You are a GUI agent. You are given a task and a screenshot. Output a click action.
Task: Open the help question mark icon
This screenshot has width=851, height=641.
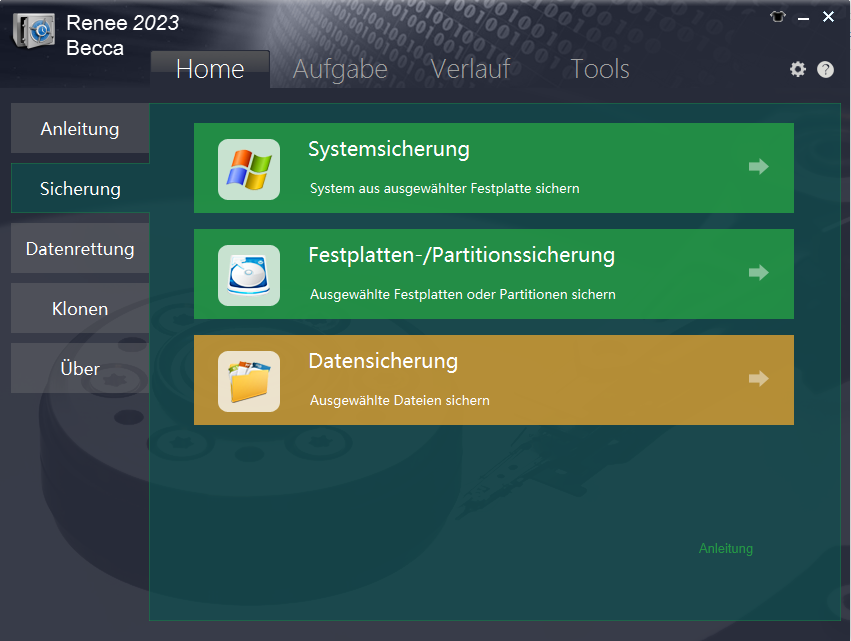825,69
